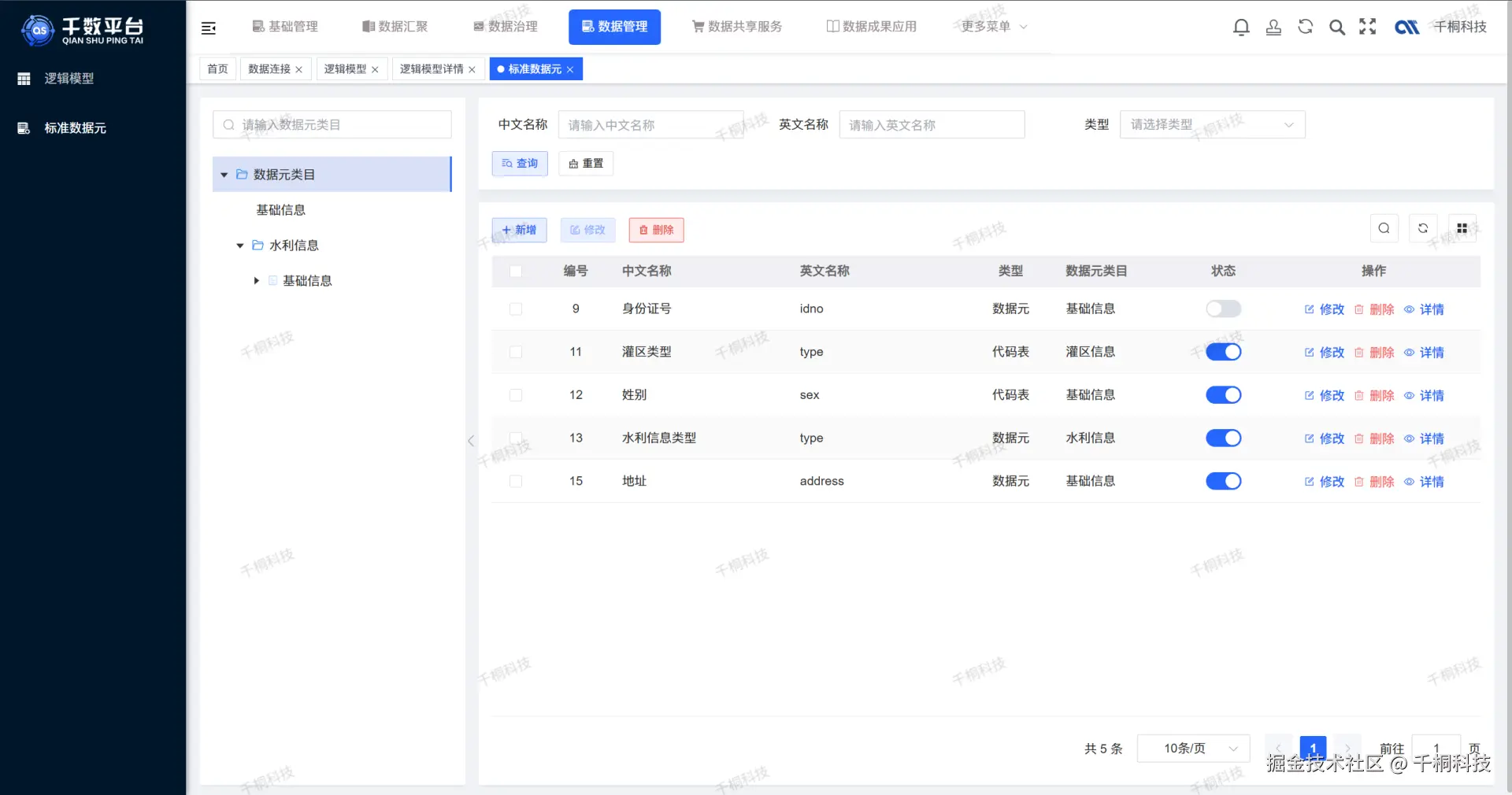Close the 标准数据元 tab
This screenshot has width=1512, height=795.
[x=570, y=69]
